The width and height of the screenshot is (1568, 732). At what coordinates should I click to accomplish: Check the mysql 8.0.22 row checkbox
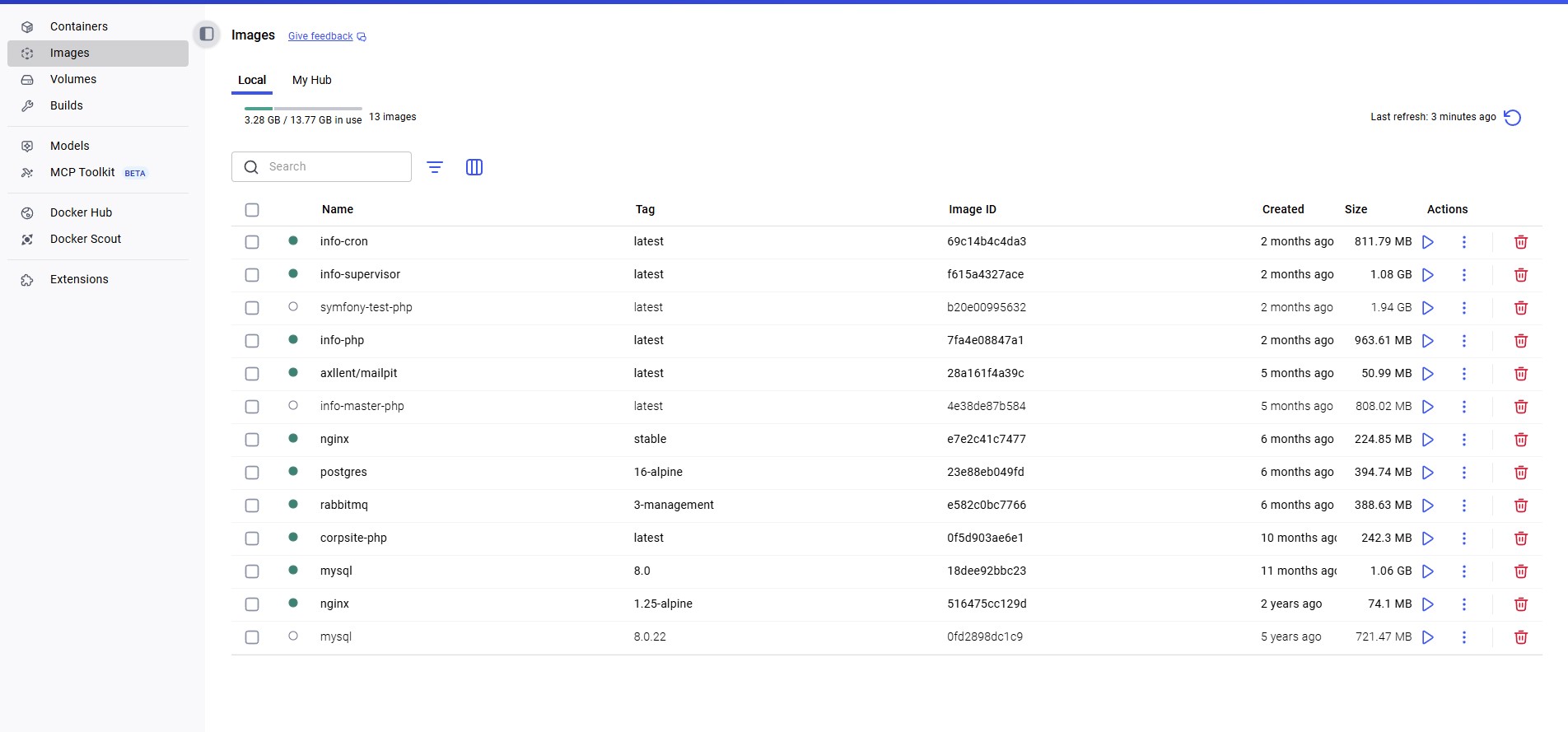pyautogui.click(x=252, y=637)
